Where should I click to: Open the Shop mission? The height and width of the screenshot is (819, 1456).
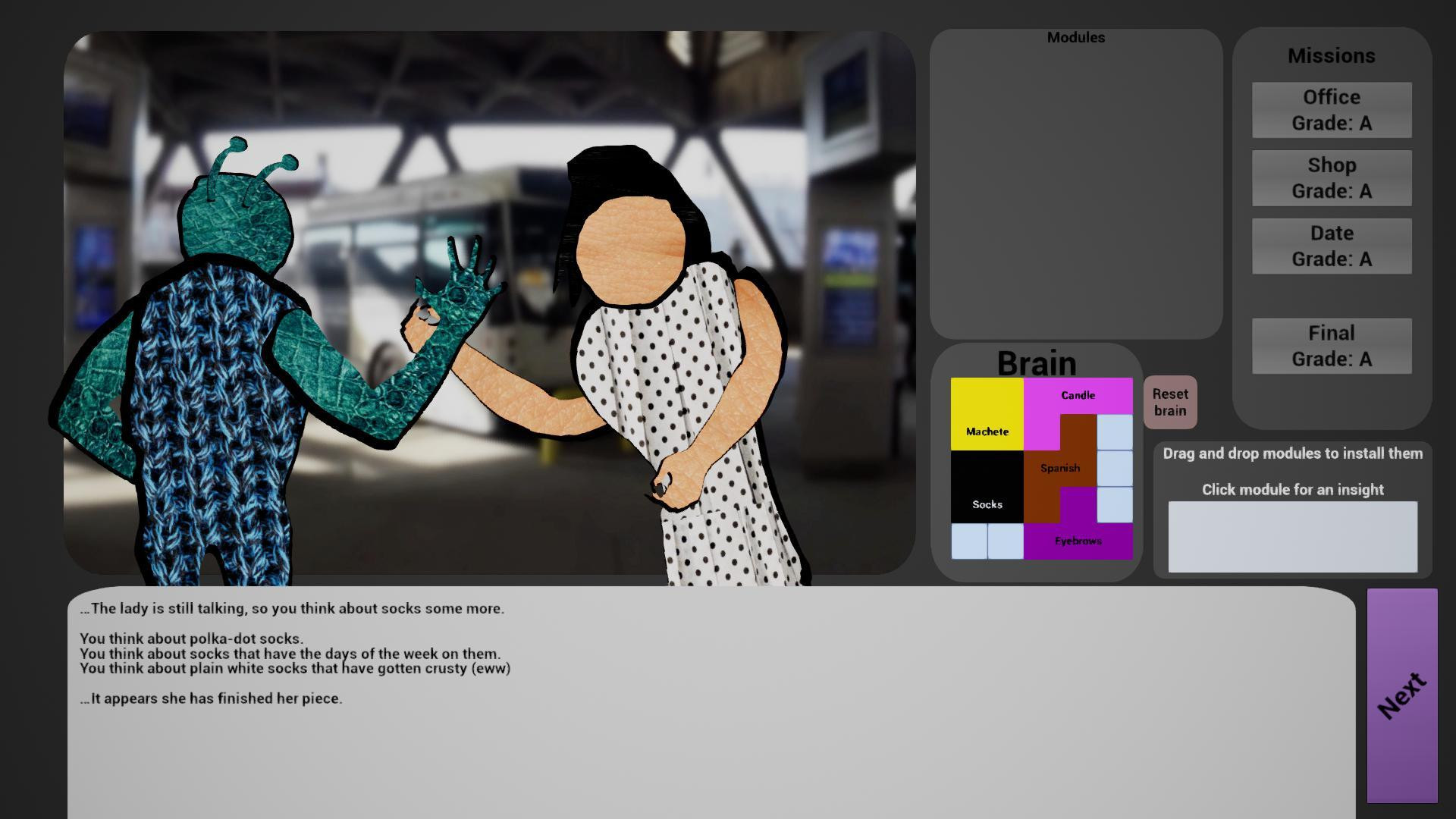[x=1332, y=178]
